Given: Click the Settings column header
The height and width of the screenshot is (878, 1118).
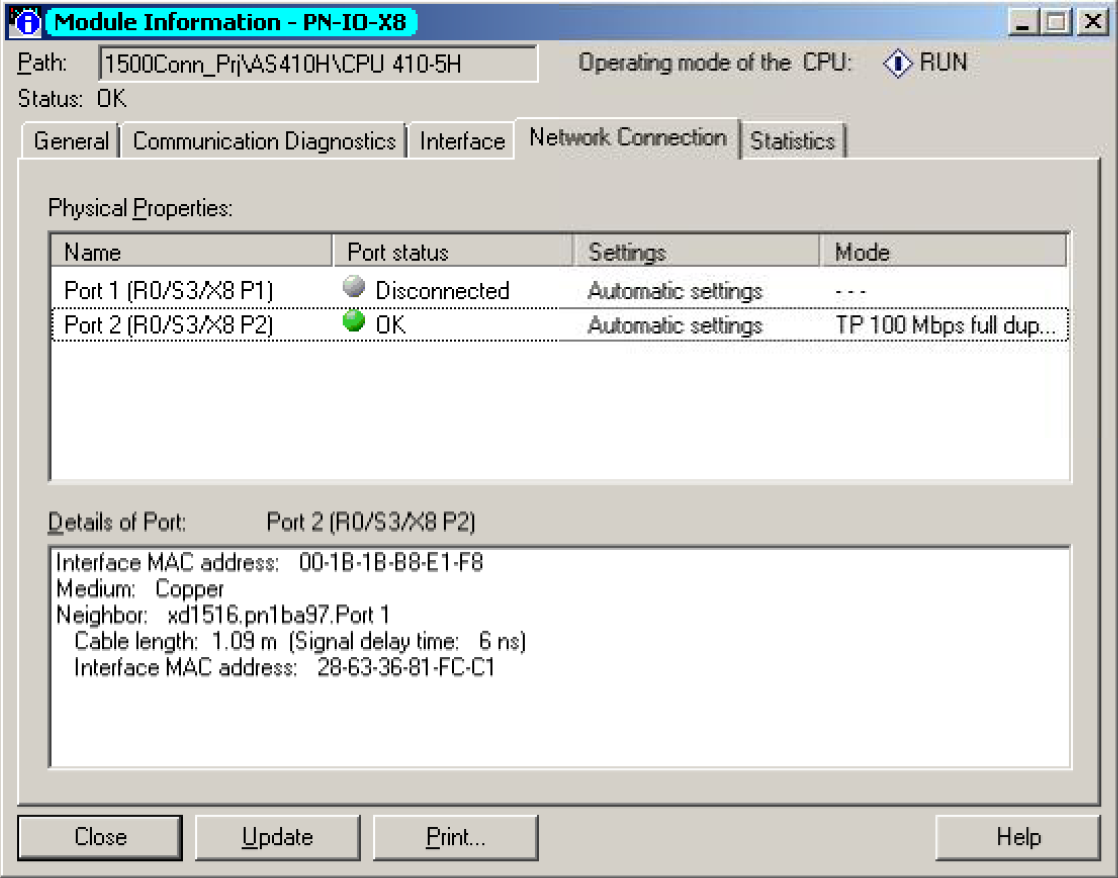Looking at the screenshot, I should (695, 251).
